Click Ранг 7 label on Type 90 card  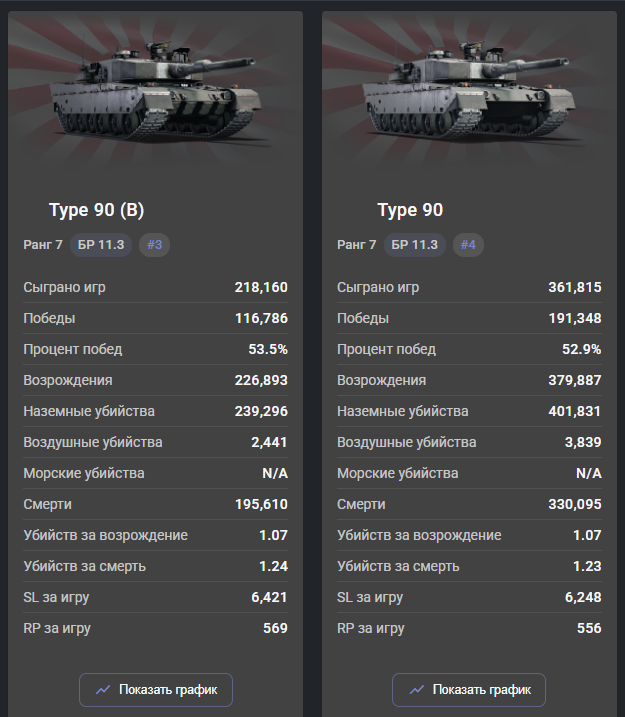[x=357, y=245]
